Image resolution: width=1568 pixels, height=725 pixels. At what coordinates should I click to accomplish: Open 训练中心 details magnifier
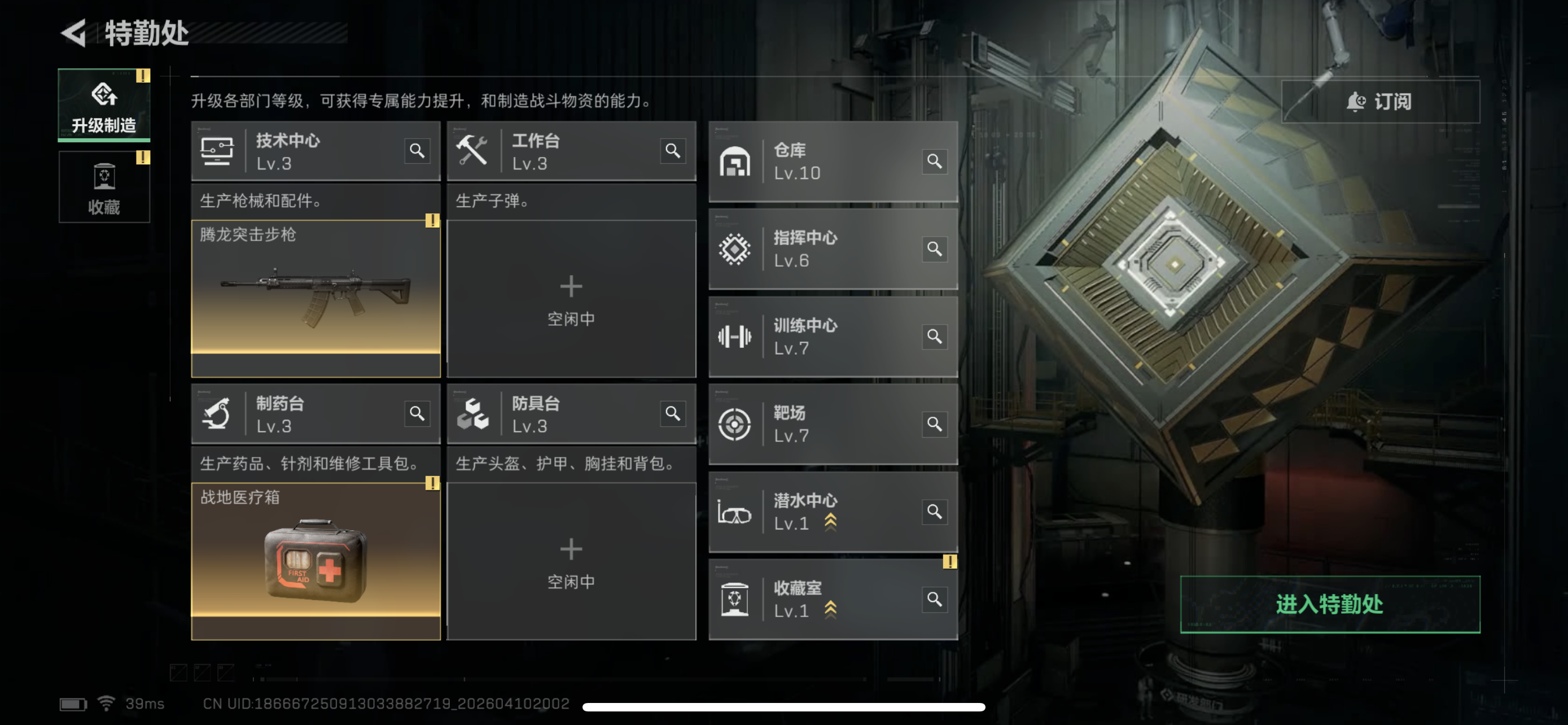point(934,337)
